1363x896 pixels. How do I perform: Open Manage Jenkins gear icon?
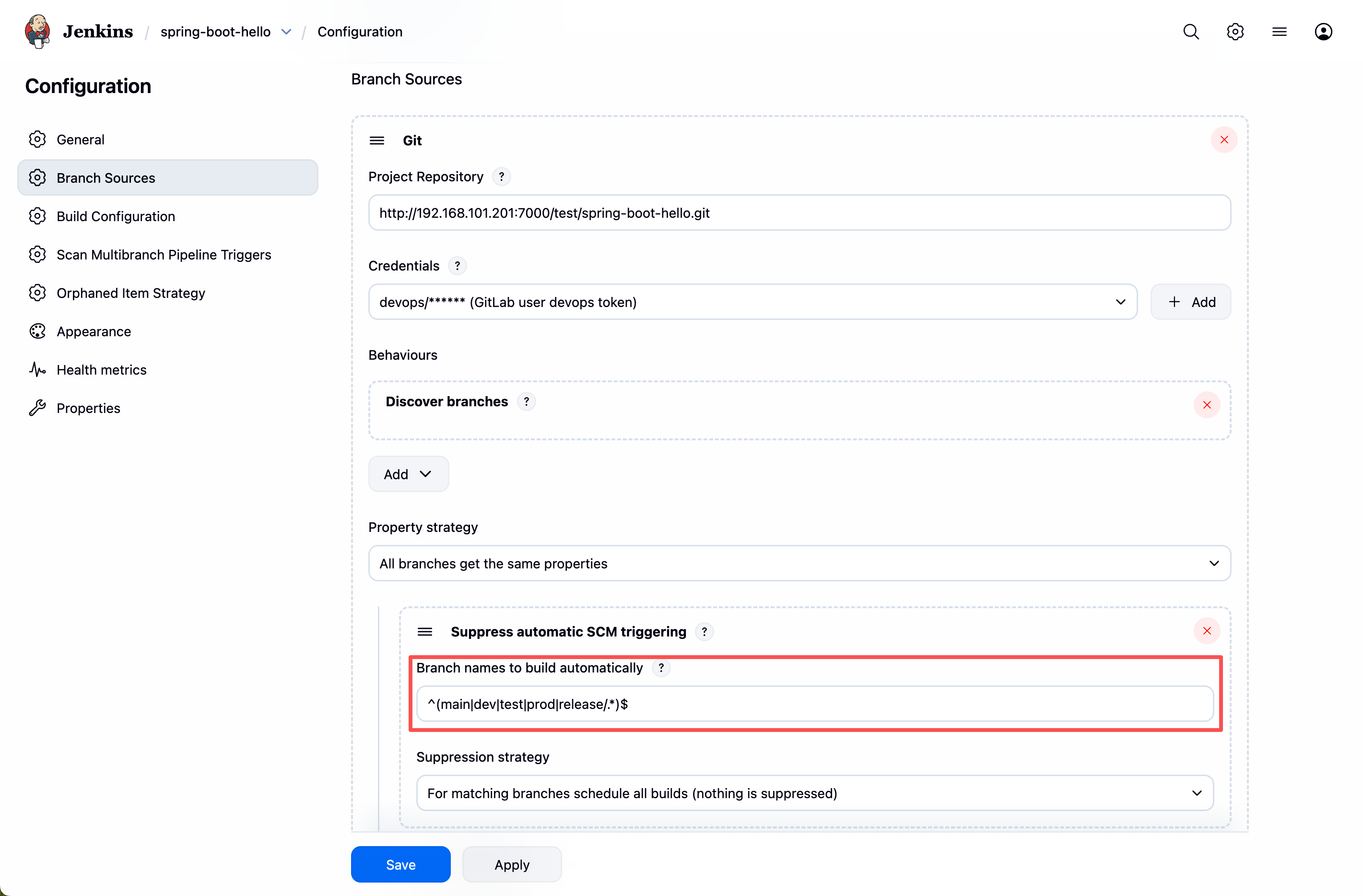[1235, 32]
